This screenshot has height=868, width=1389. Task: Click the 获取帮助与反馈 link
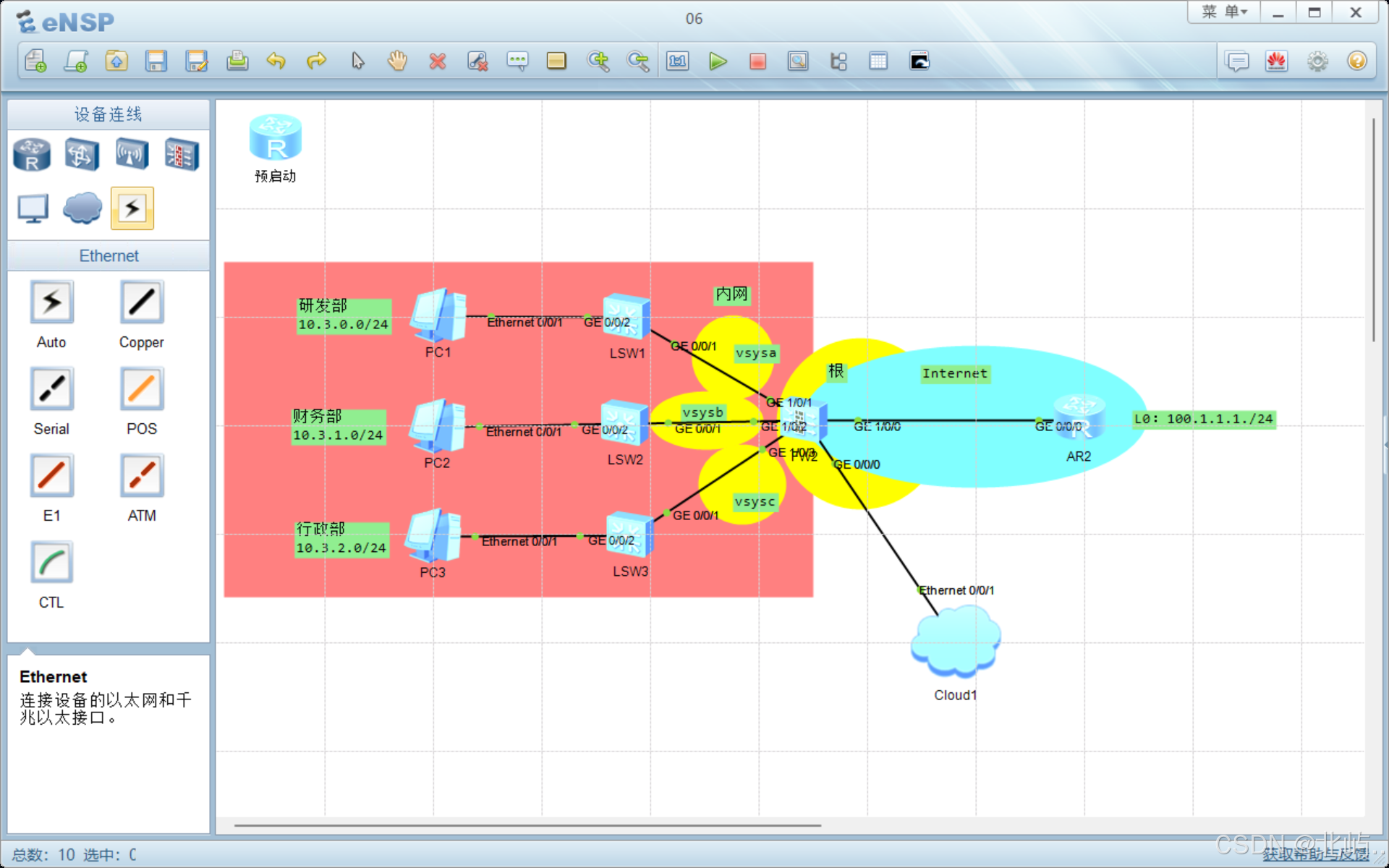(1315, 854)
